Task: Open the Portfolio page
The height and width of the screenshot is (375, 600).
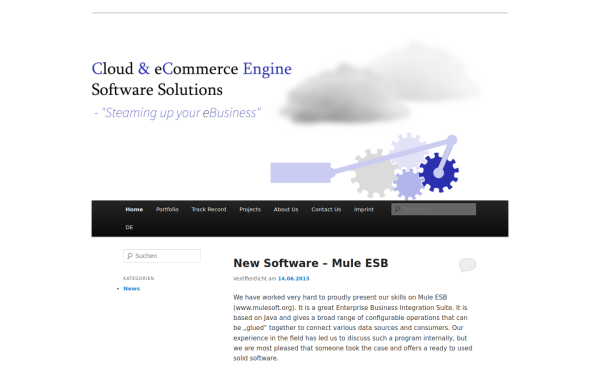Action: coord(167,209)
